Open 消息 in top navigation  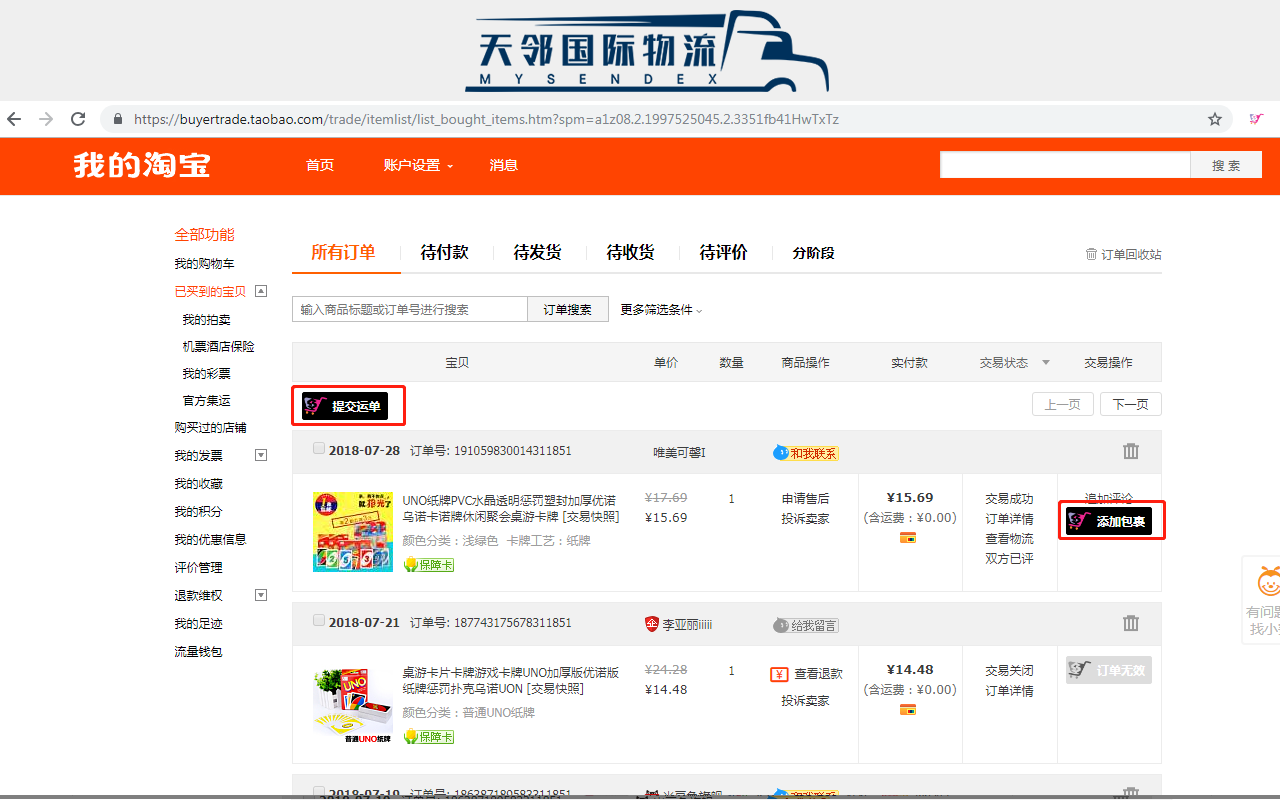click(x=503, y=165)
